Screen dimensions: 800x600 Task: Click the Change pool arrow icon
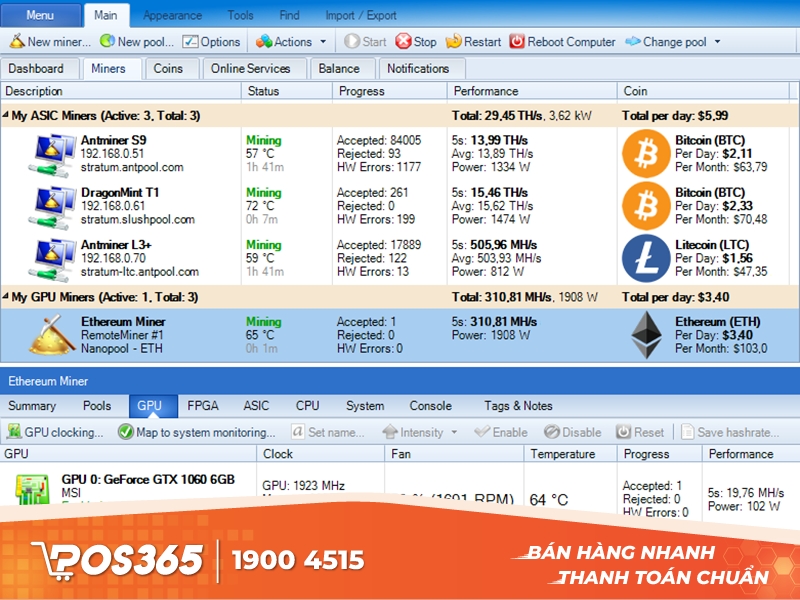pyautogui.click(x=633, y=41)
